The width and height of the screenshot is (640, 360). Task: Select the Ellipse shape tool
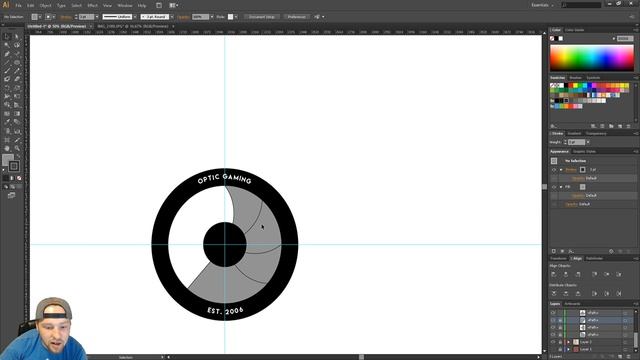coord(17,62)
